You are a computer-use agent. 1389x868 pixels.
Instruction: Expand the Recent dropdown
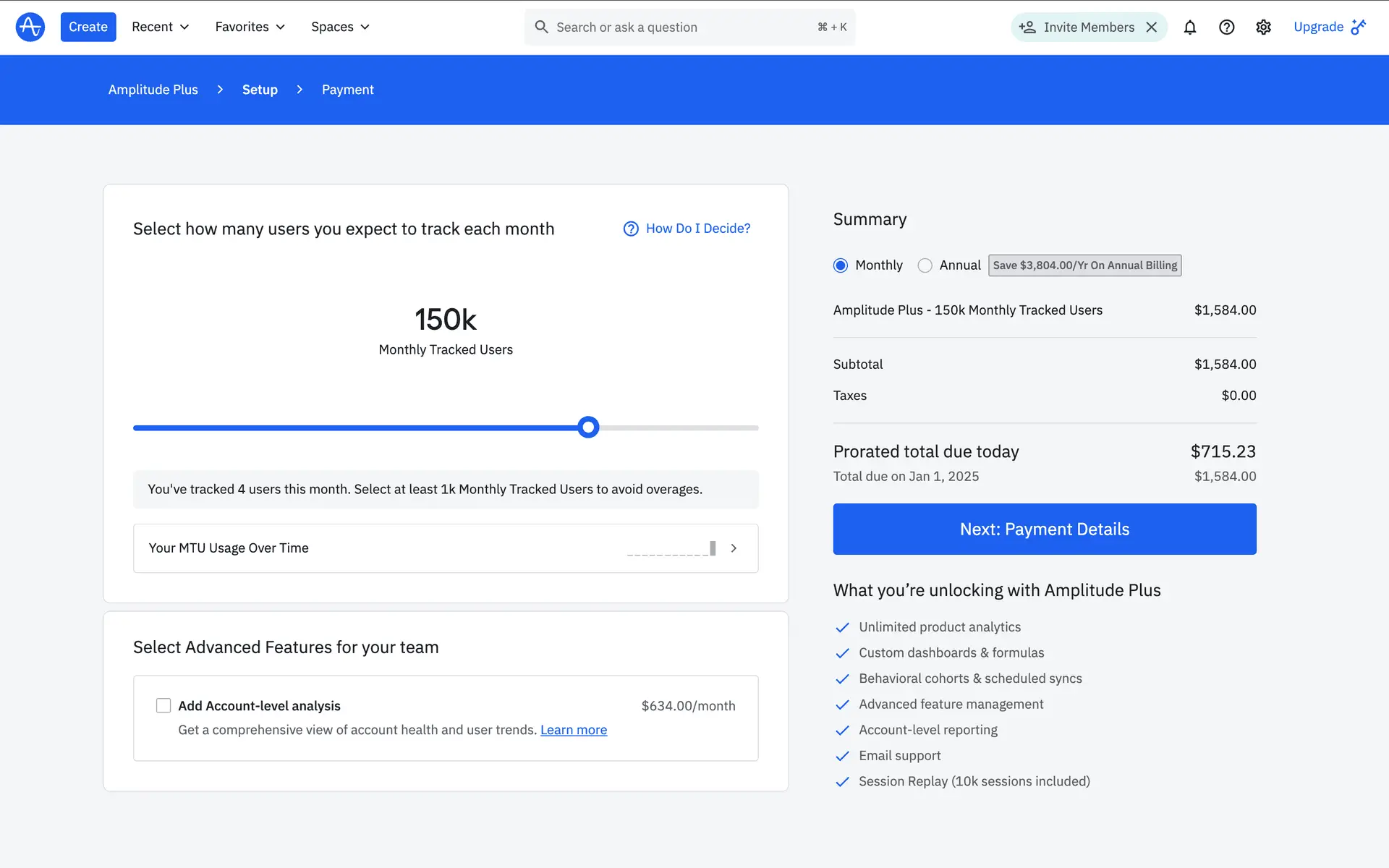(161, 27)
